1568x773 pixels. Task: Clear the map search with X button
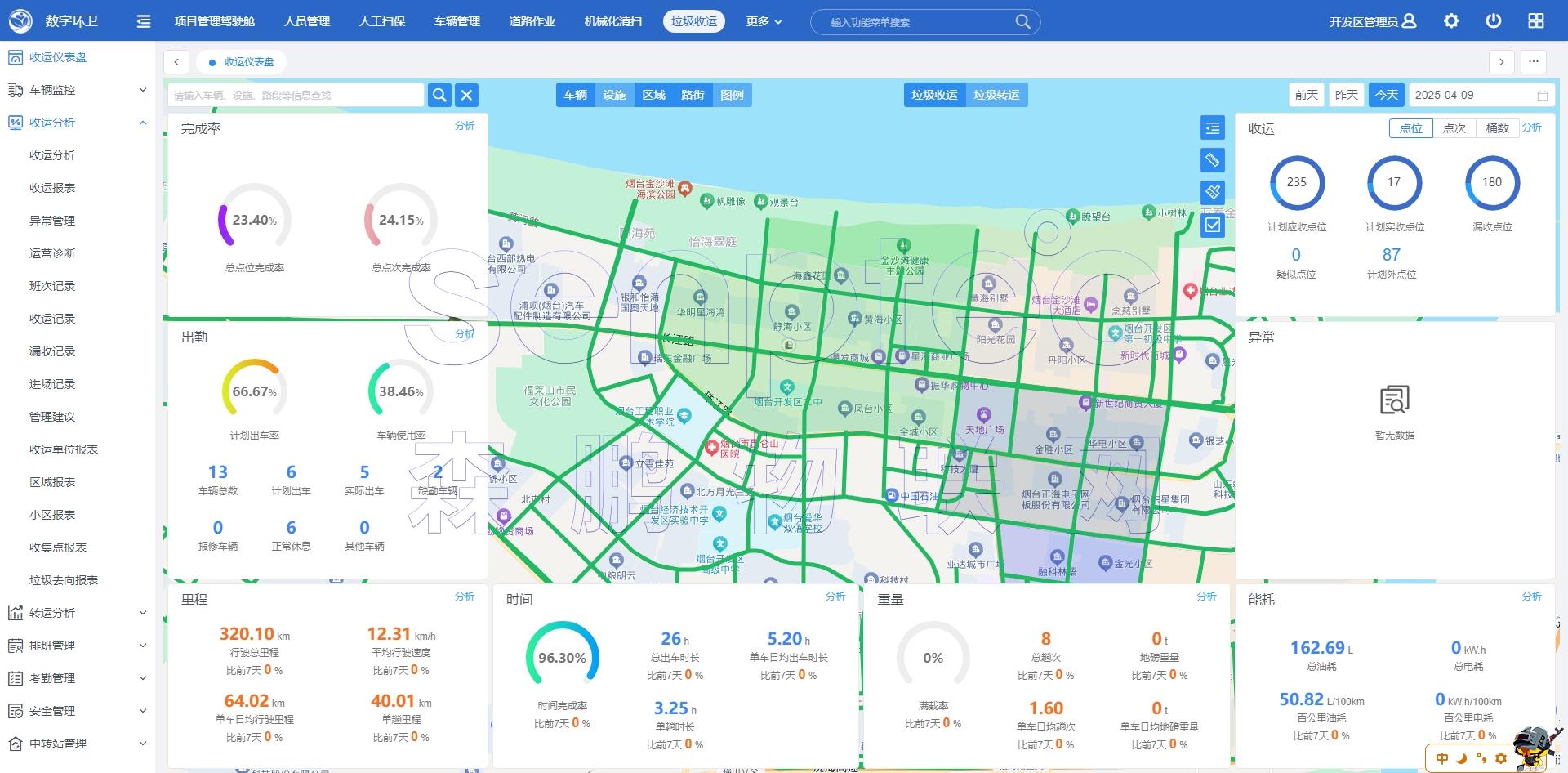(x=466, y=96)
